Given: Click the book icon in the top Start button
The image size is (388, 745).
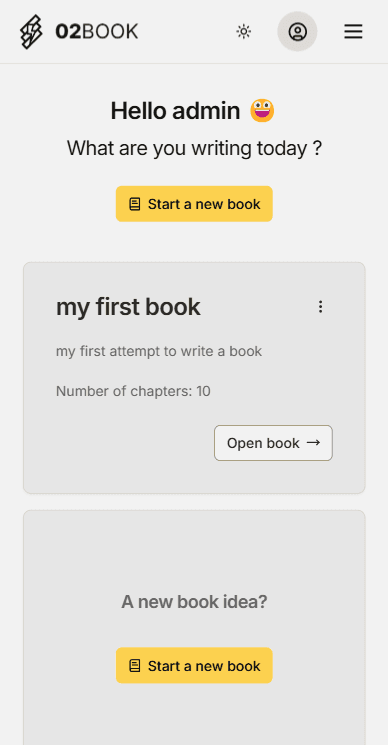Looking at the screenshot, I should point(135,204).
